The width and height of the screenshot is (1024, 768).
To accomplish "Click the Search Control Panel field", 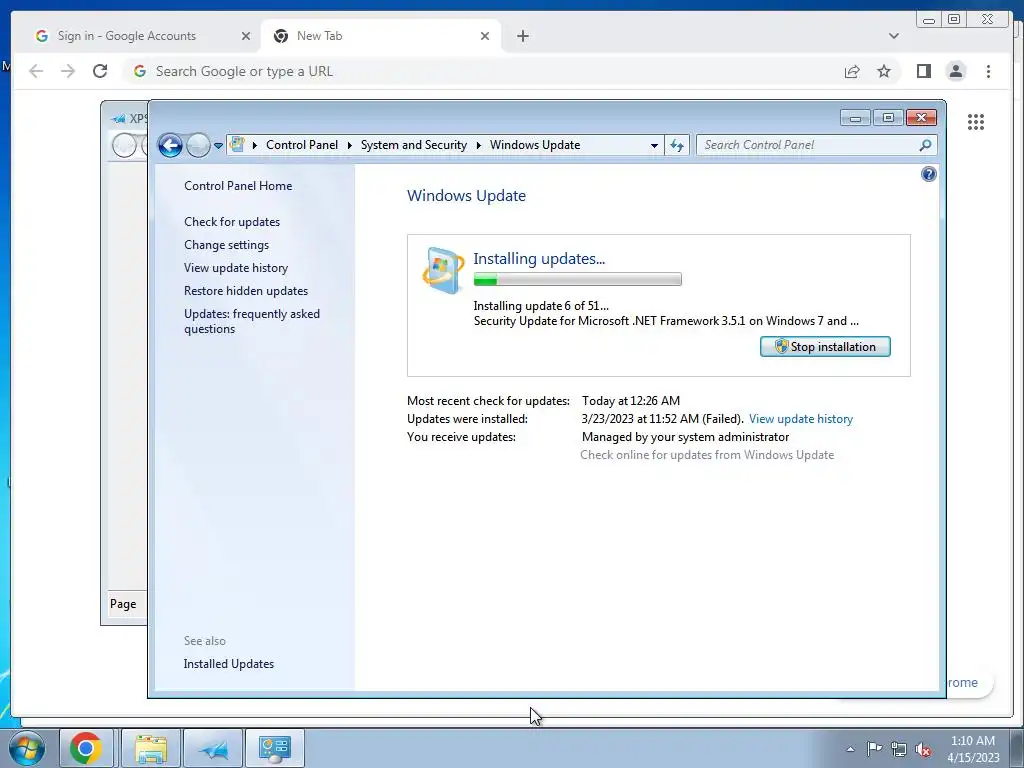I will point(816,145).
